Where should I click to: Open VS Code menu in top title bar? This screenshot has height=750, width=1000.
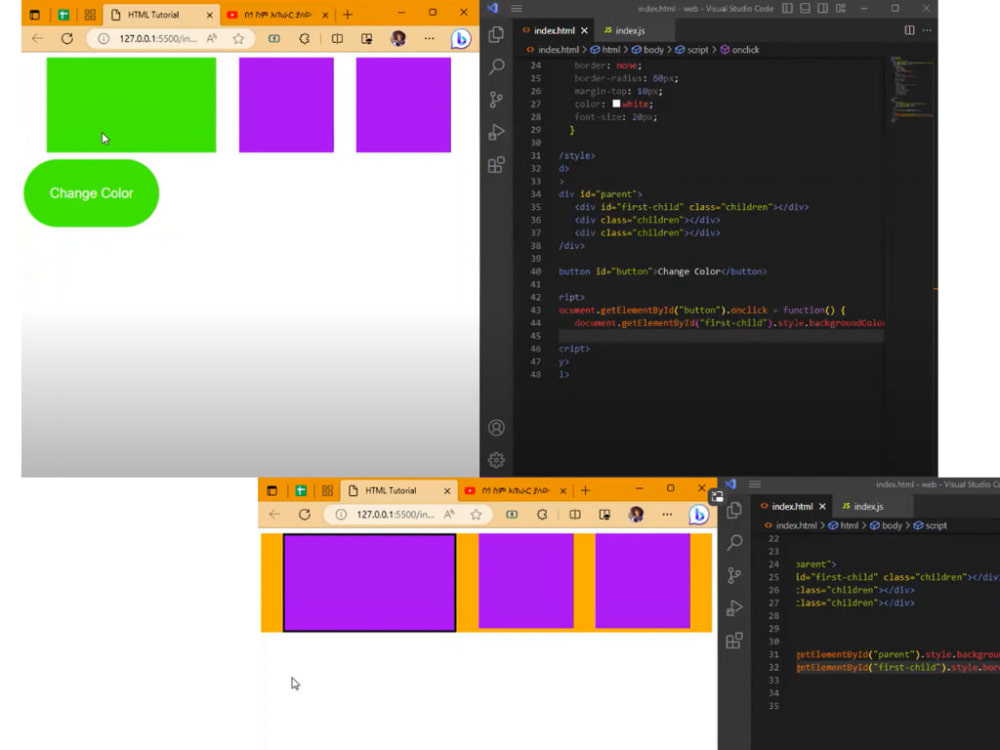coord(517,8)
